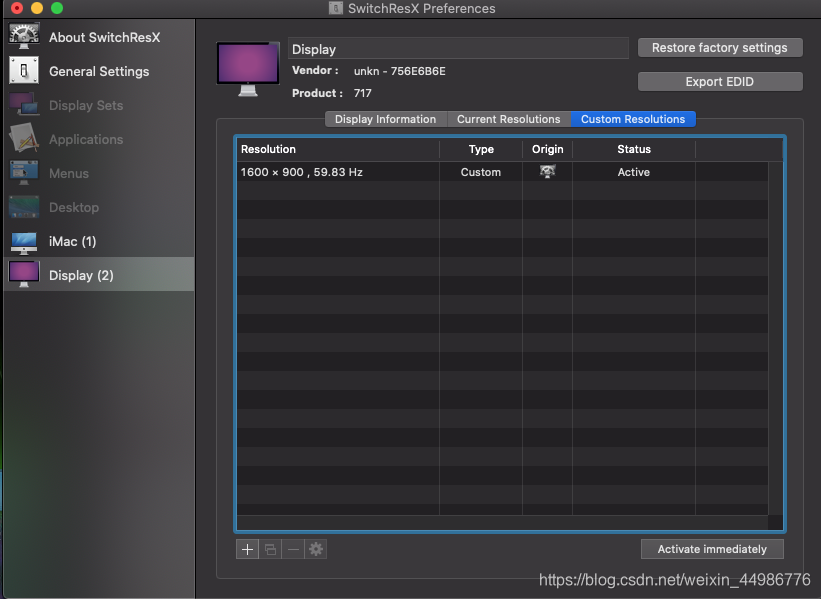Screen dimensions: 821x599
Task: Click the duplicate resolution icon
Action: pyautogui.click(x=270, y=549)
